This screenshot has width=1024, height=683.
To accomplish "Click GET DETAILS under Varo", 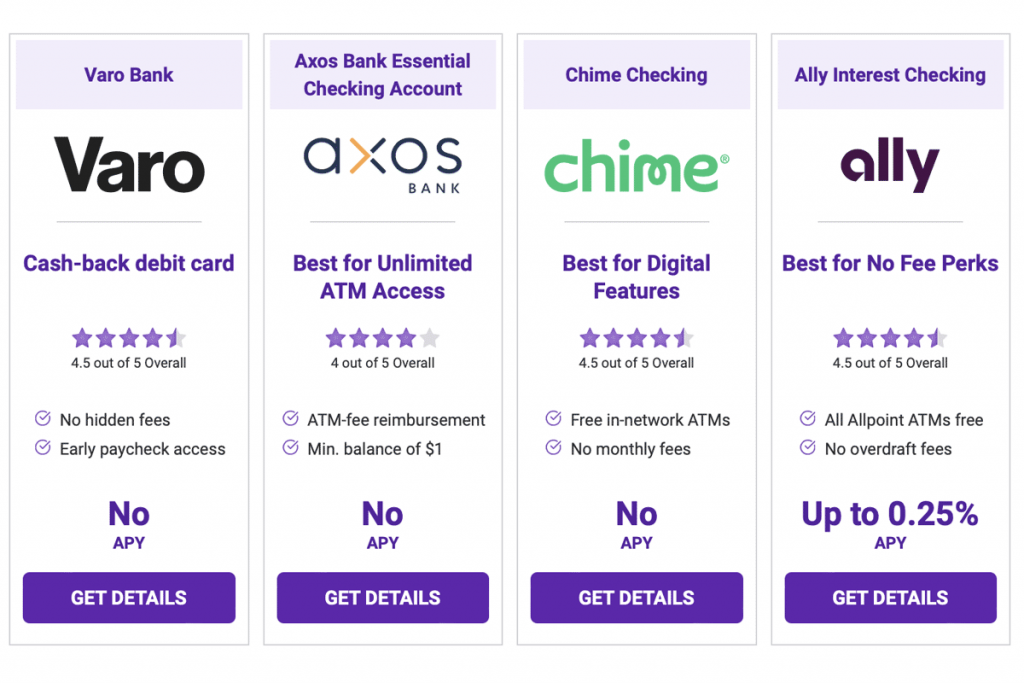I will pos(128,597).
